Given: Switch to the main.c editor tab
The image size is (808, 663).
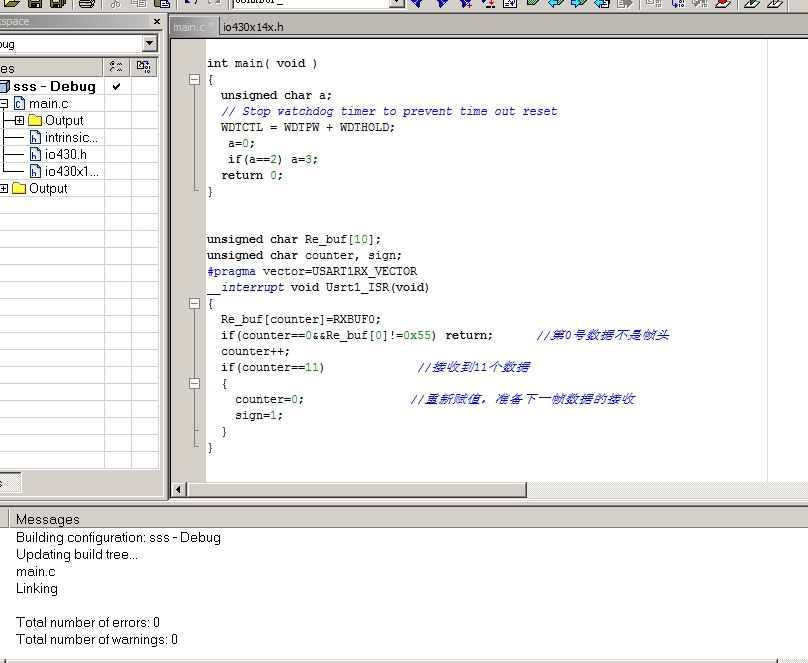Looking at the screenshot, I should (x=194, y=27).
